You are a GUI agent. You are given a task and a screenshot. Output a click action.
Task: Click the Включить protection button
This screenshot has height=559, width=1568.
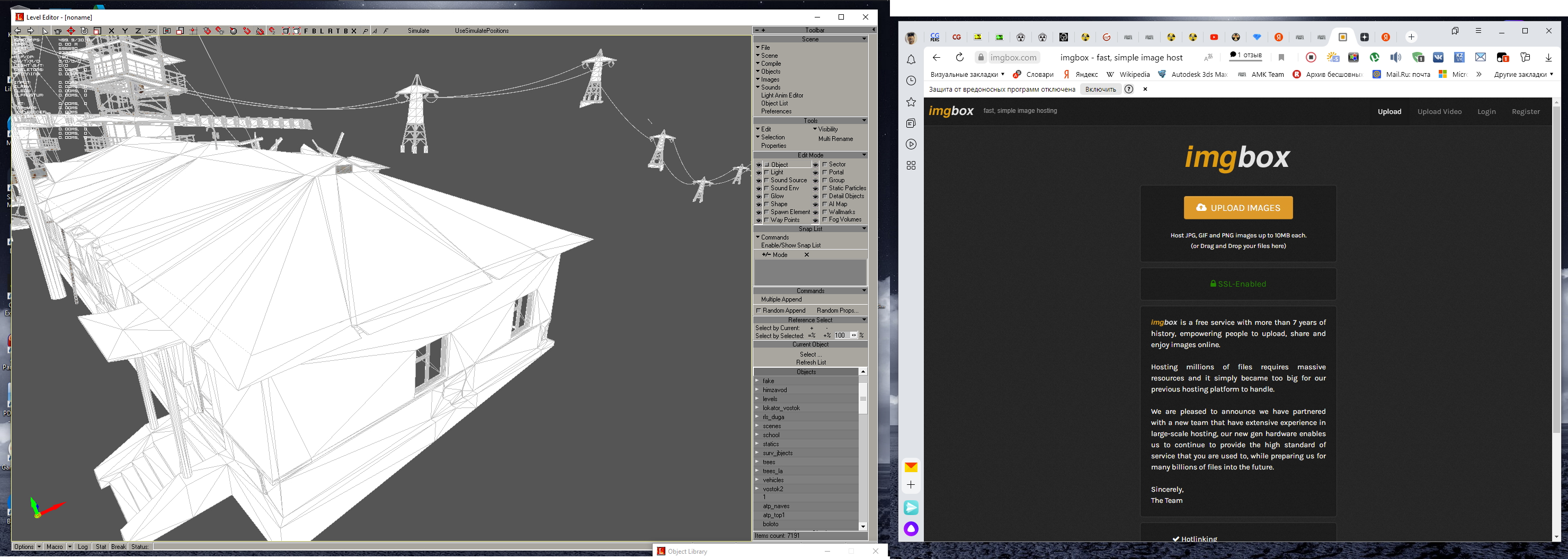tap(1101, 89)
